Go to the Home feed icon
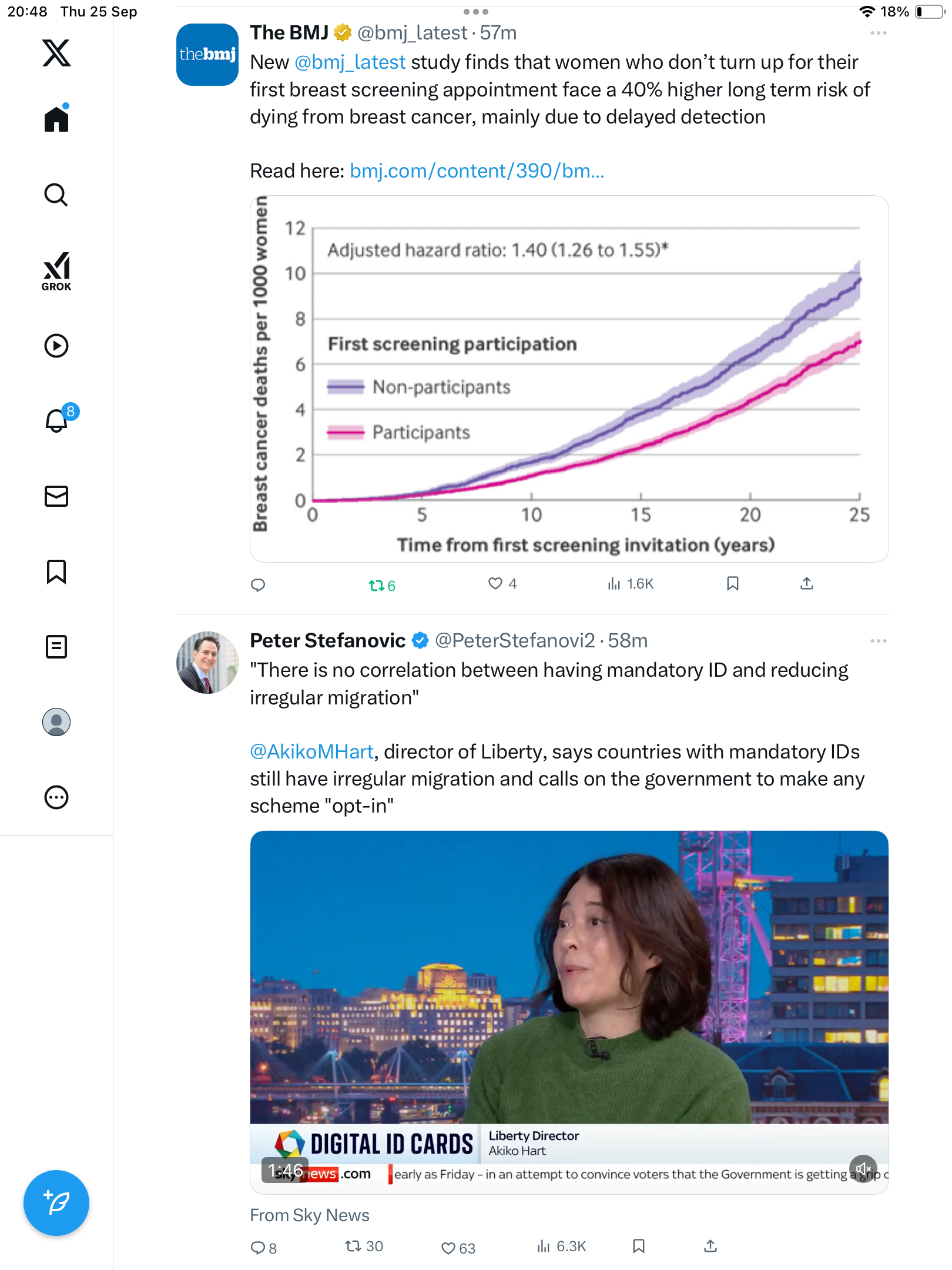This screenshot has width=952, height=1270. (56, 119)
